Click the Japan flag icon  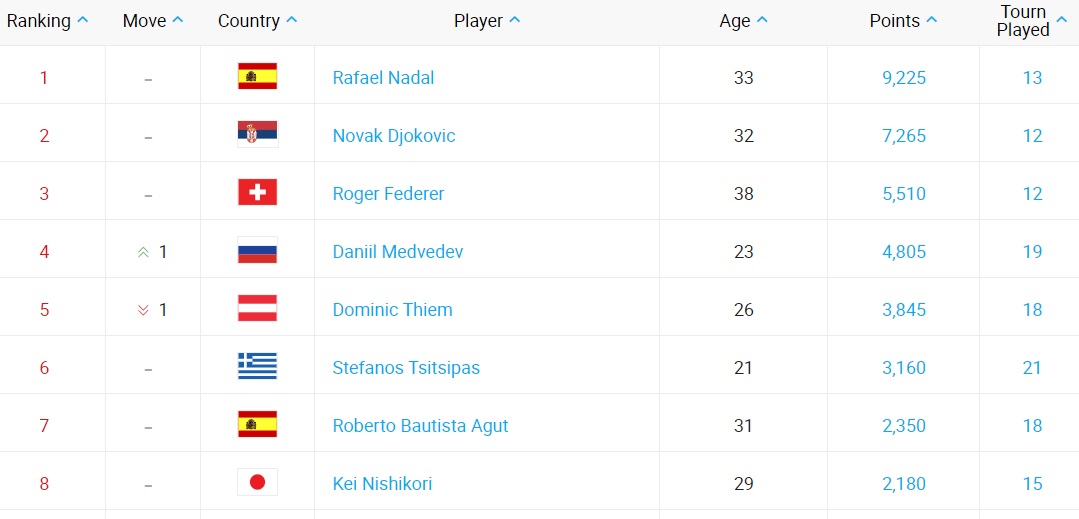[257, 483]
